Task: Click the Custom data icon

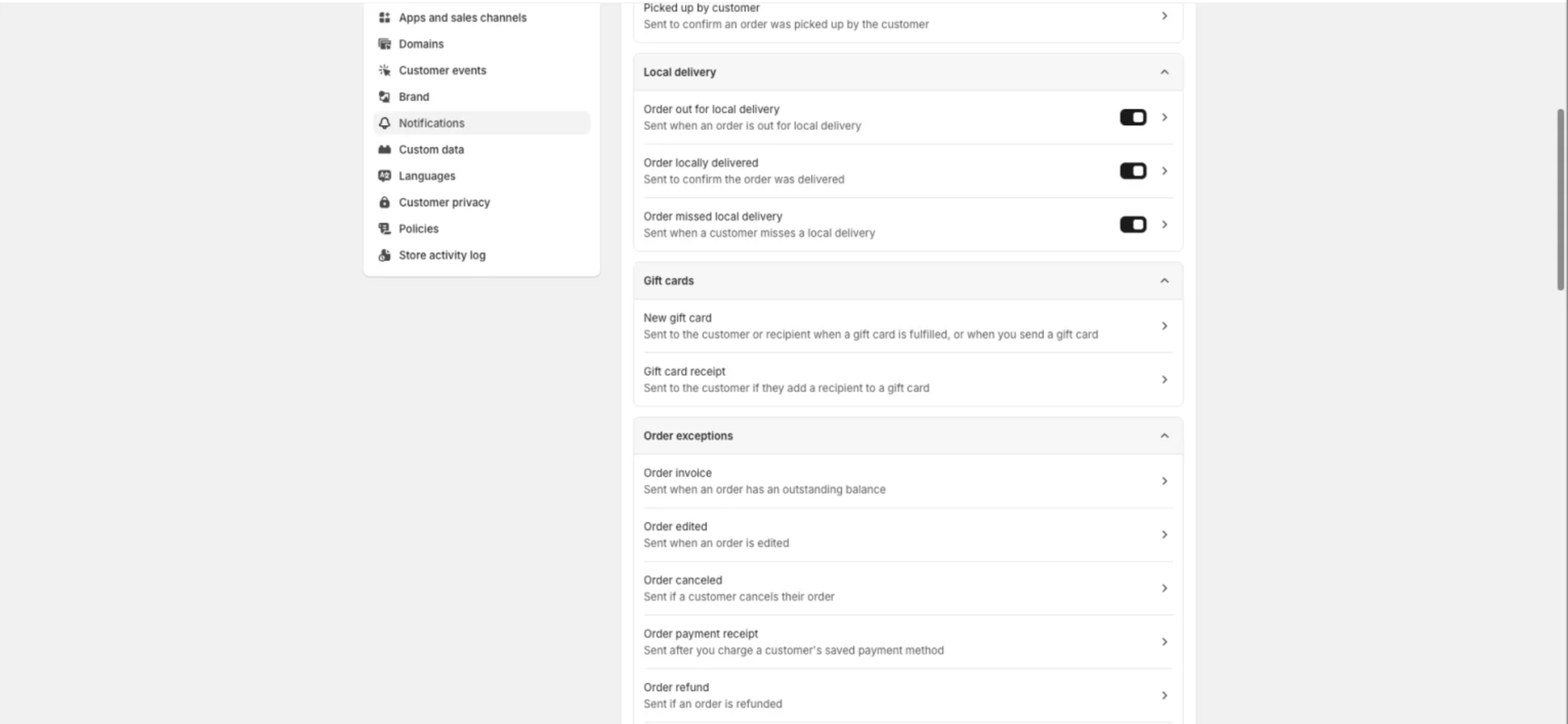Action: 385,150
